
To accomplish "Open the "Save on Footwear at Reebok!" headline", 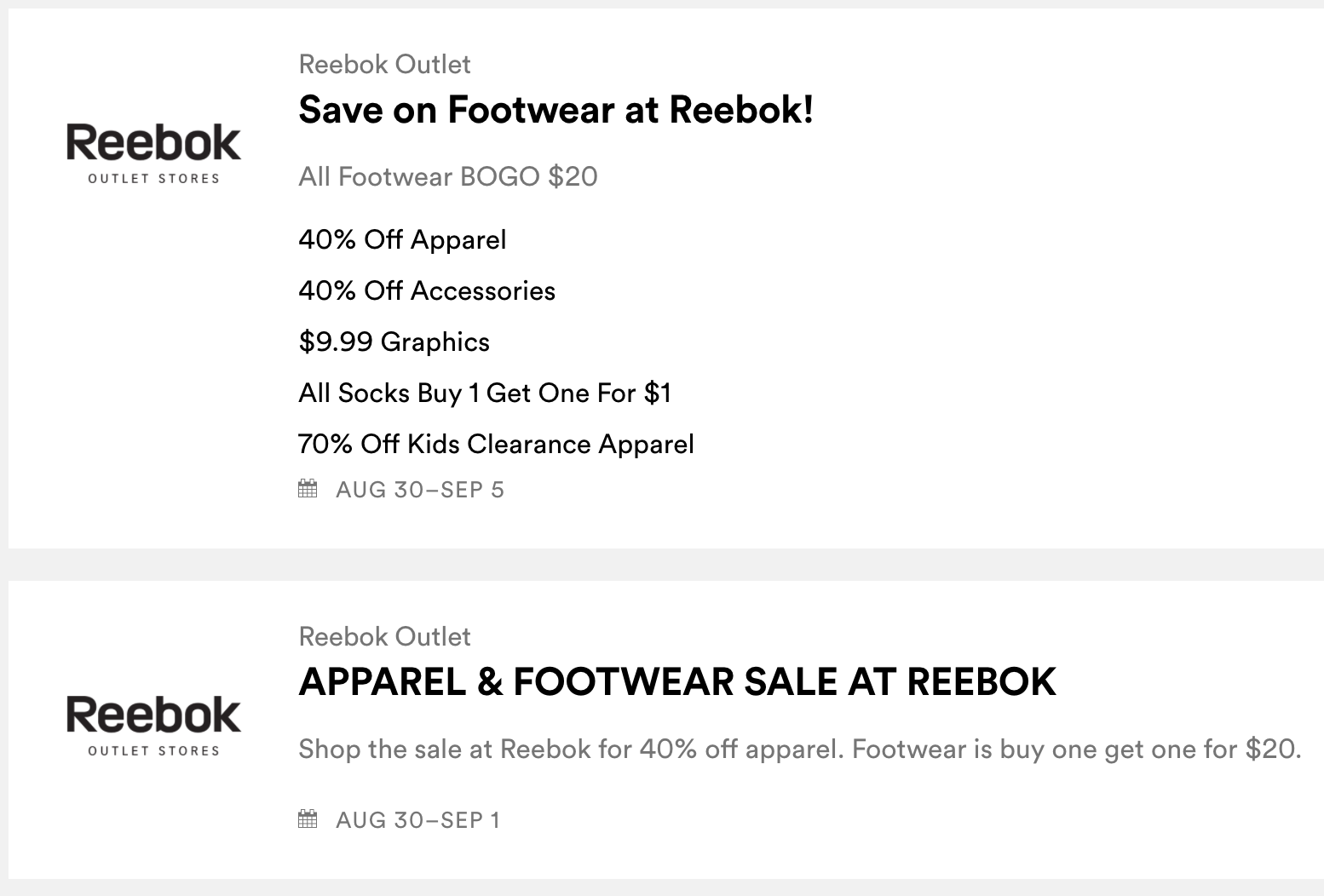I will tap(556, 110).
